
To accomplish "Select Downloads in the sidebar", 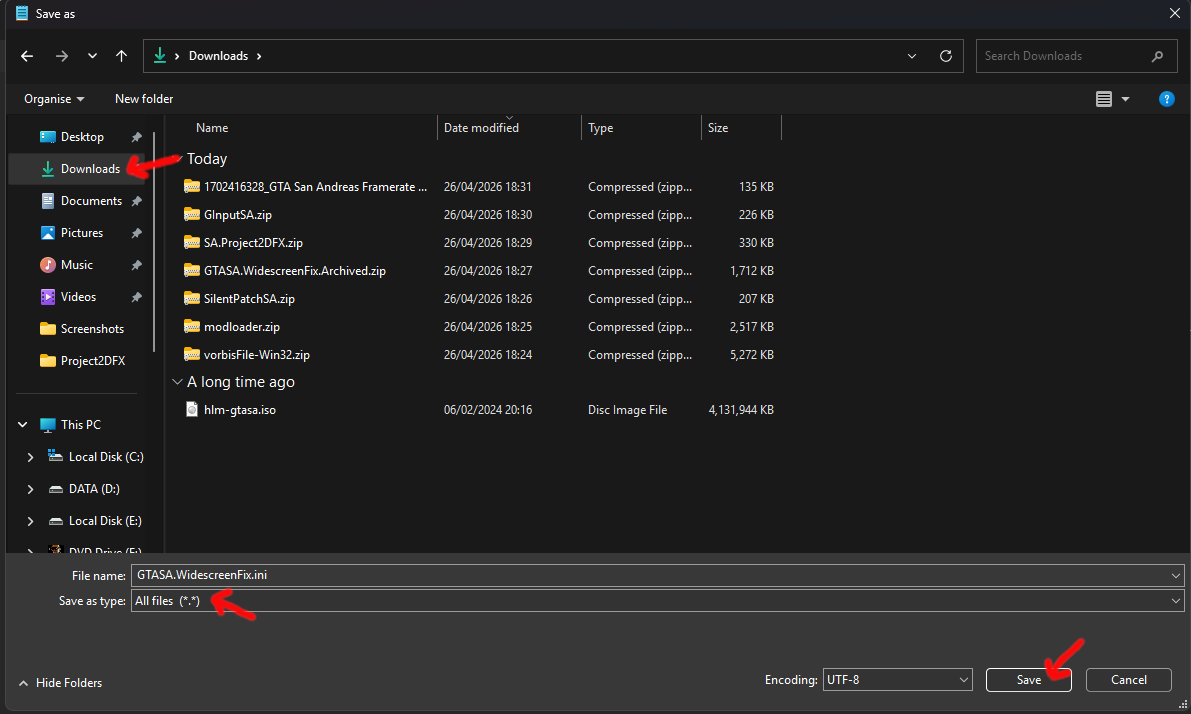I will pos(82,169).
